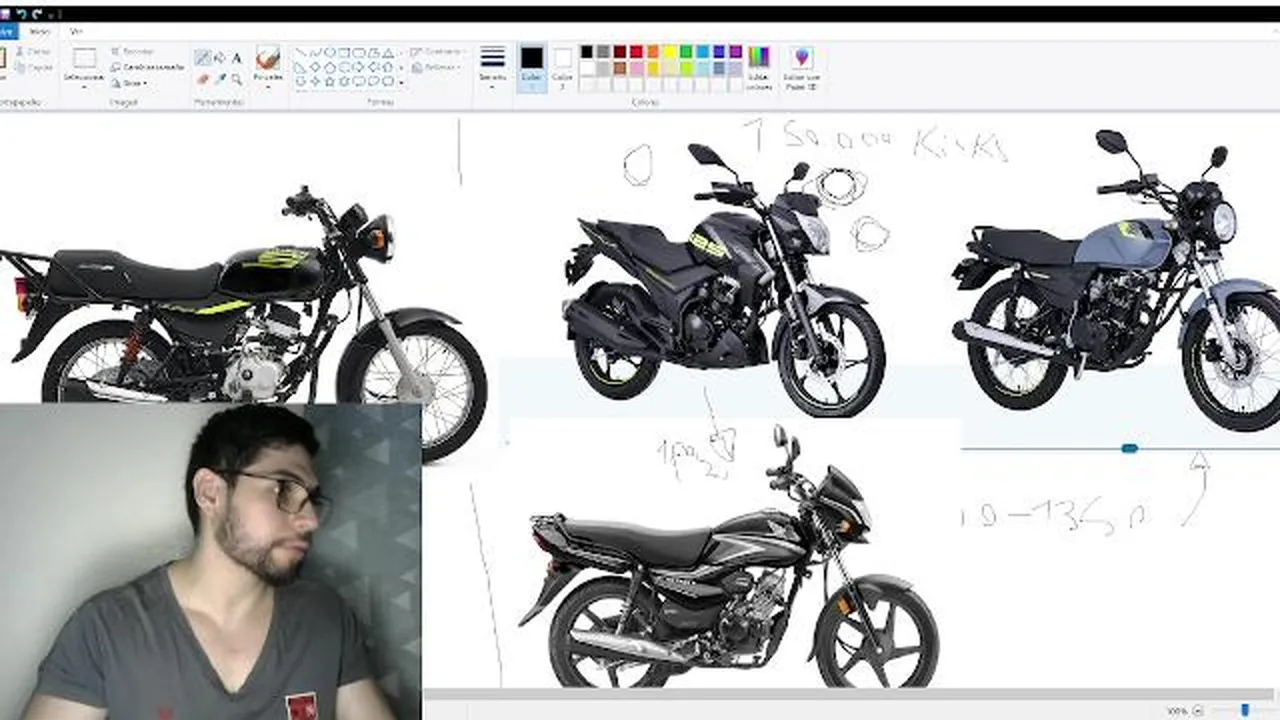Select the Rectangle shape
1280x720 pixels.
[x=343, y=52]
